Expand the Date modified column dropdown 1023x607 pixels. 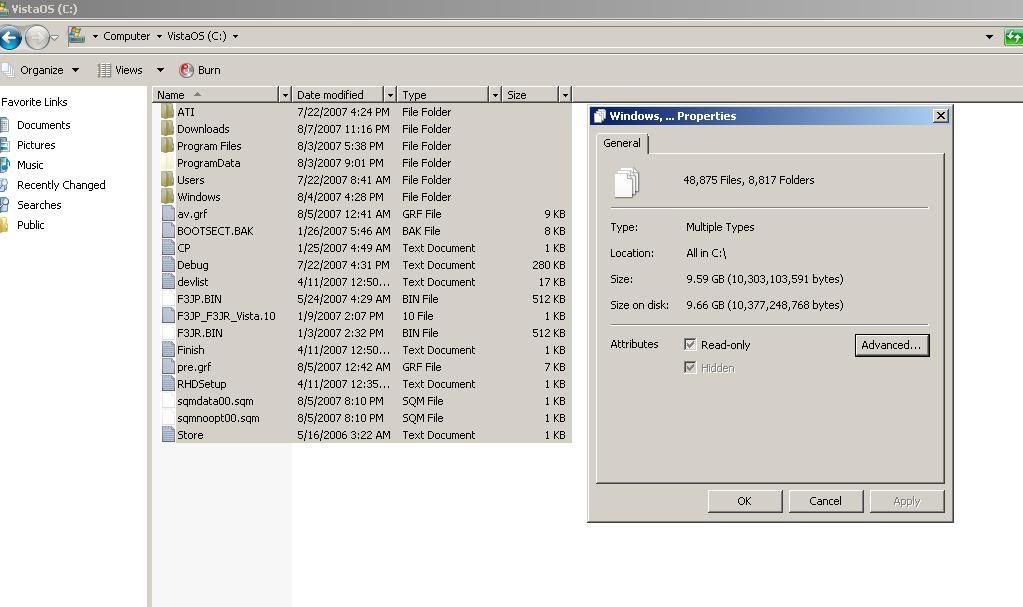[390, 95]
